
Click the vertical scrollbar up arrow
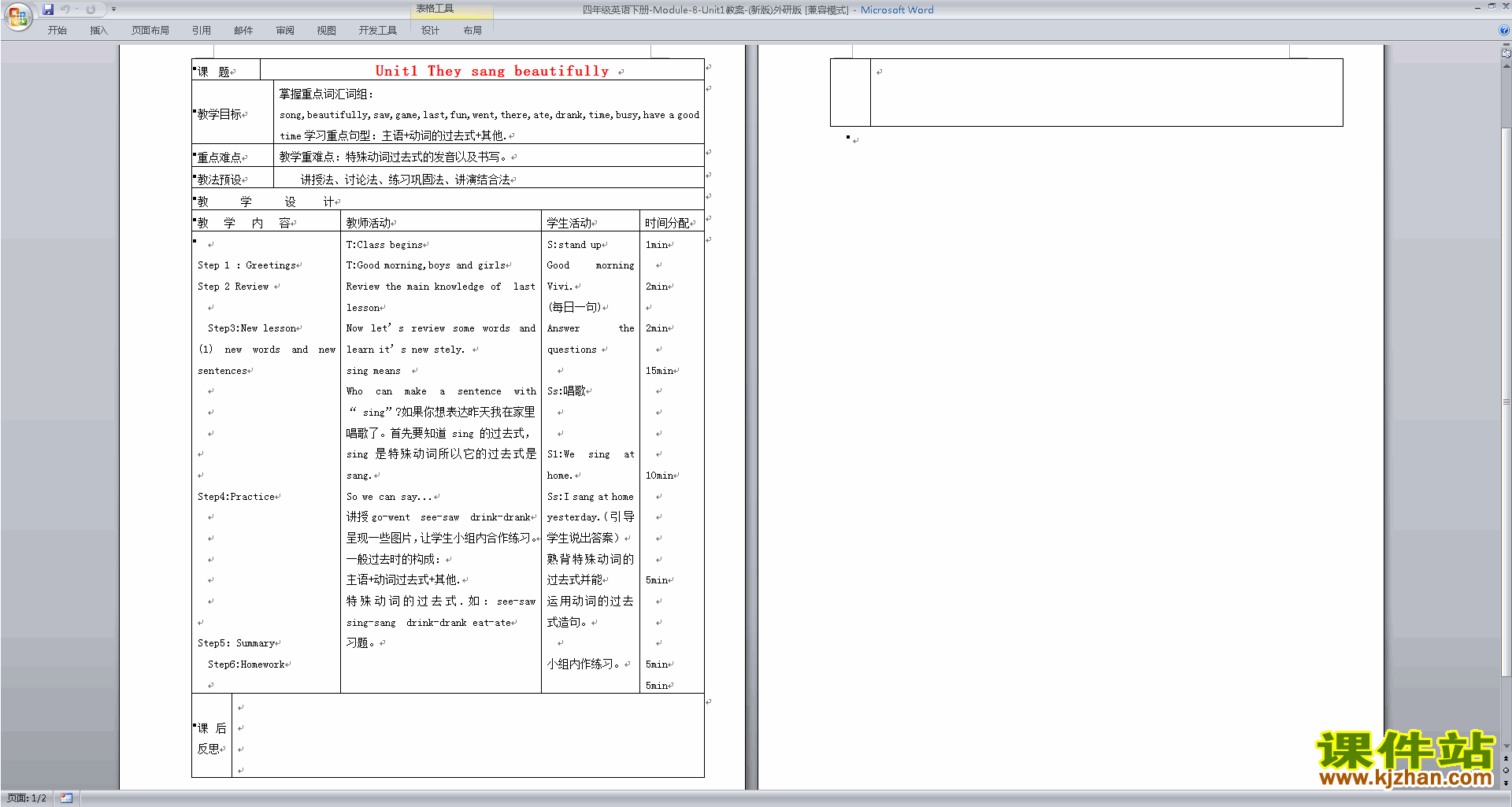1506,65
